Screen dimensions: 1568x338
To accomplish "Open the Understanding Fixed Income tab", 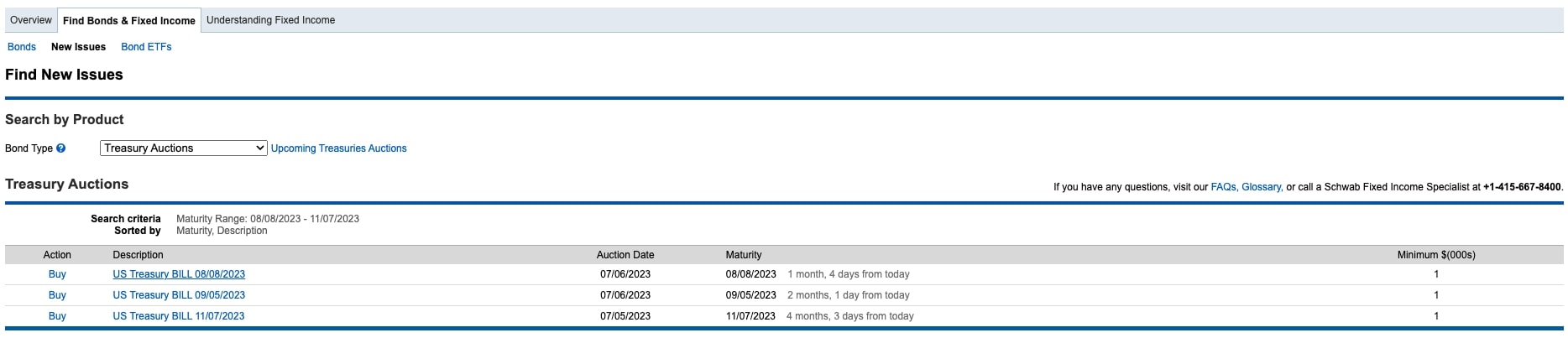I will [270, 20].
